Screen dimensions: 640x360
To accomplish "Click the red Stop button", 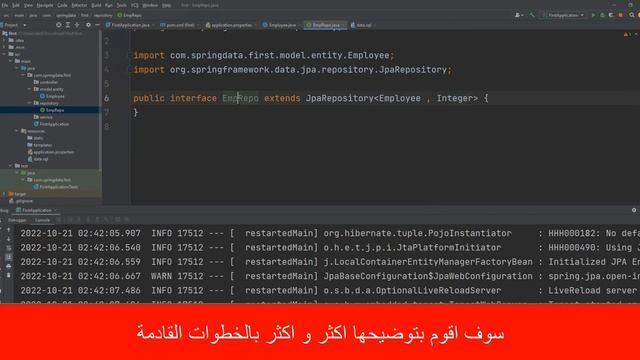I will (621, 15).
